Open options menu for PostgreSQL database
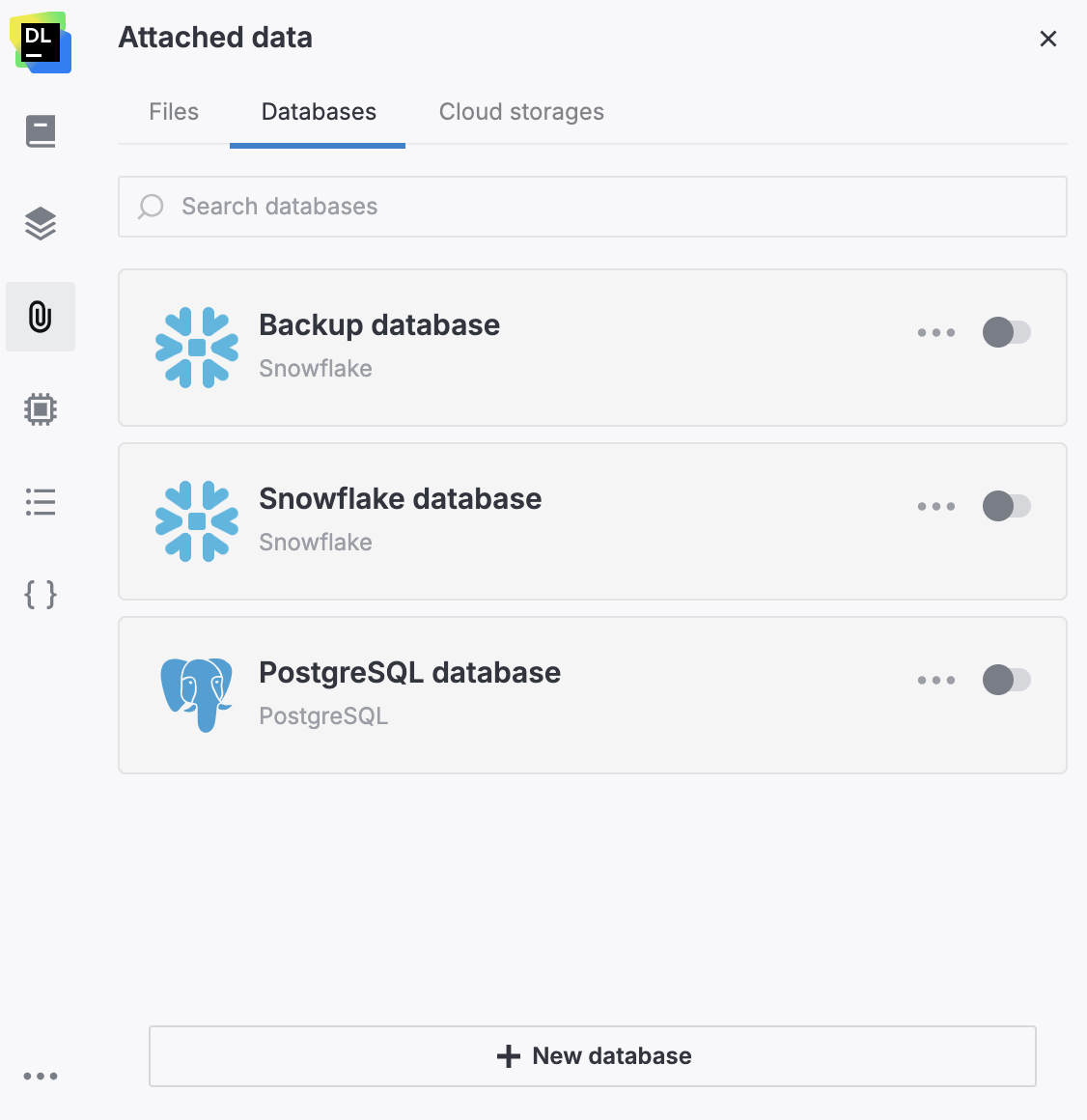 coord(936,680)
